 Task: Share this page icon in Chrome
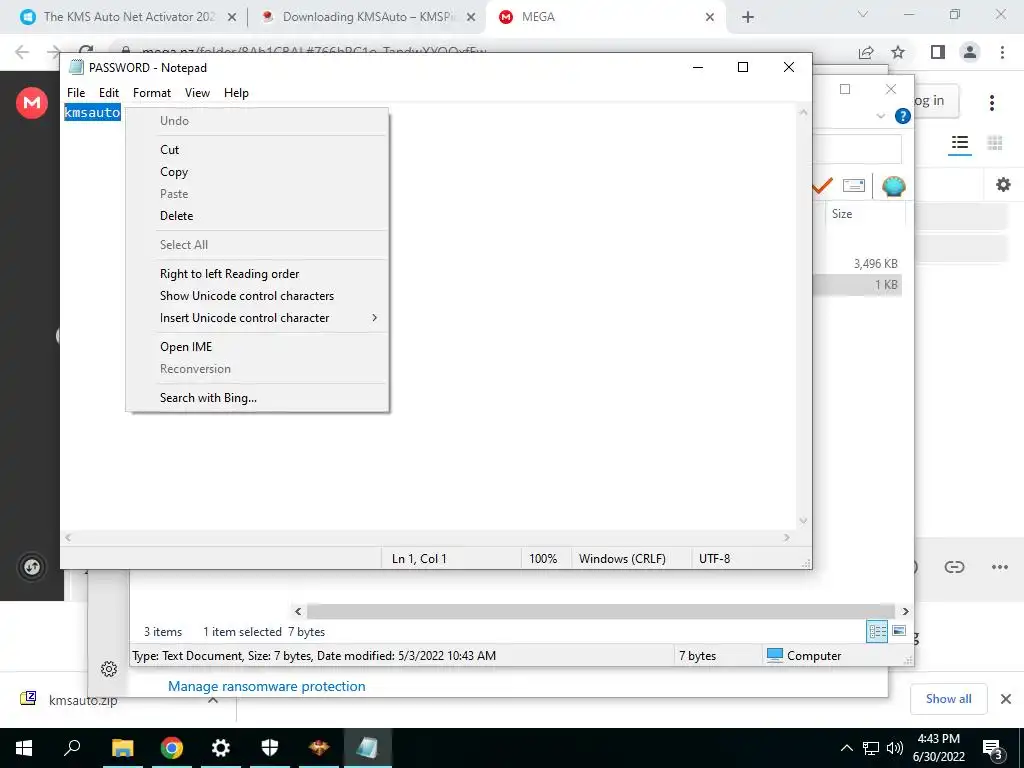866,52
